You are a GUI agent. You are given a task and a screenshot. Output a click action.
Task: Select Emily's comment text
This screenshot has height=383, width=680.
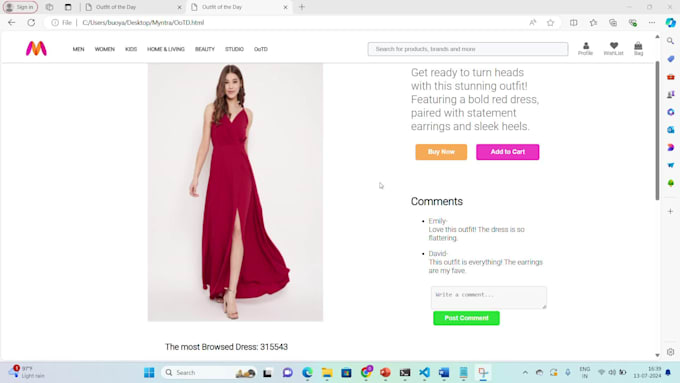pos(476,234)
